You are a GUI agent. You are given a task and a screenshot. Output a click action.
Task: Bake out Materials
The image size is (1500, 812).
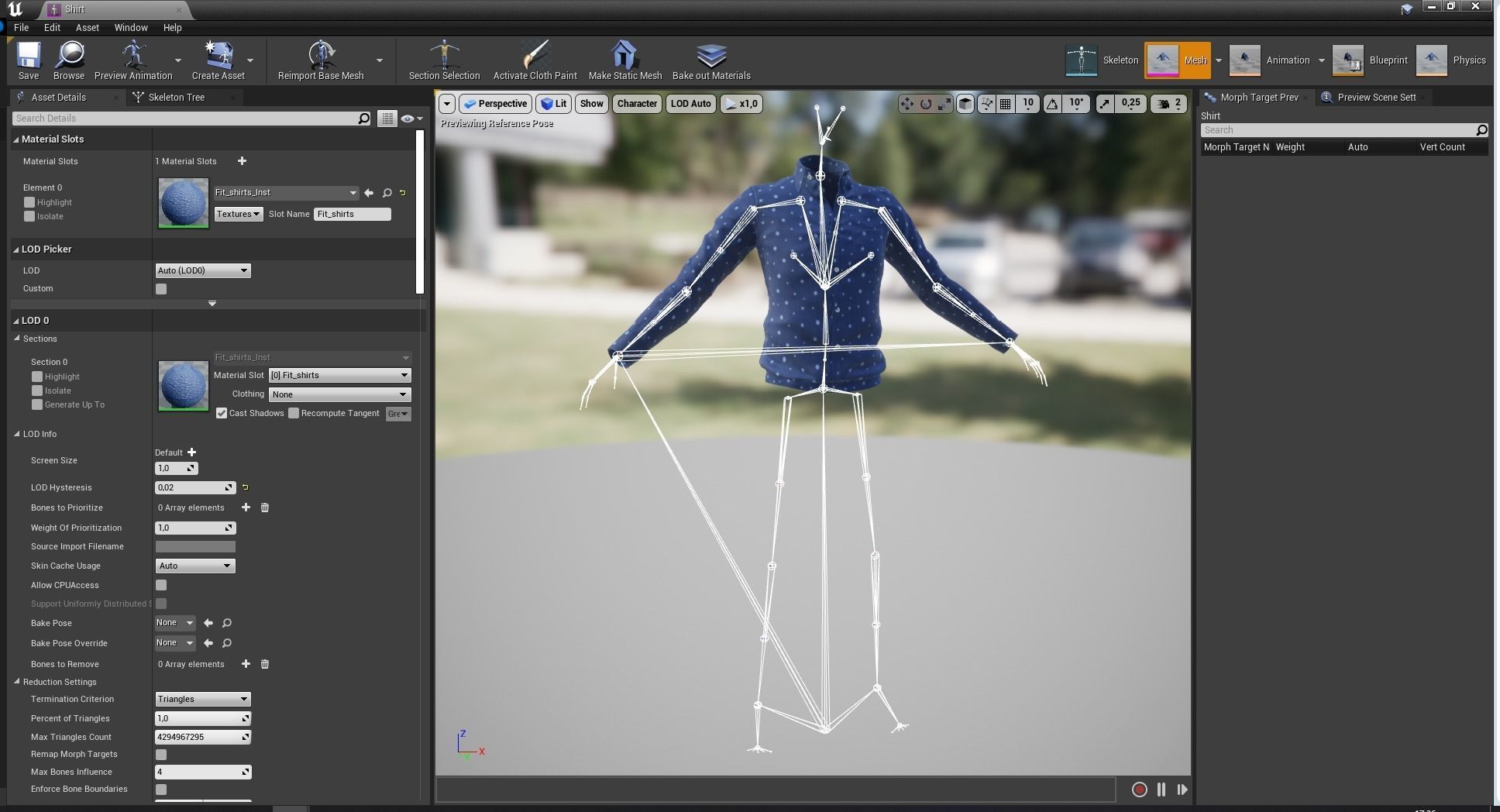click(x=711, y=60)
